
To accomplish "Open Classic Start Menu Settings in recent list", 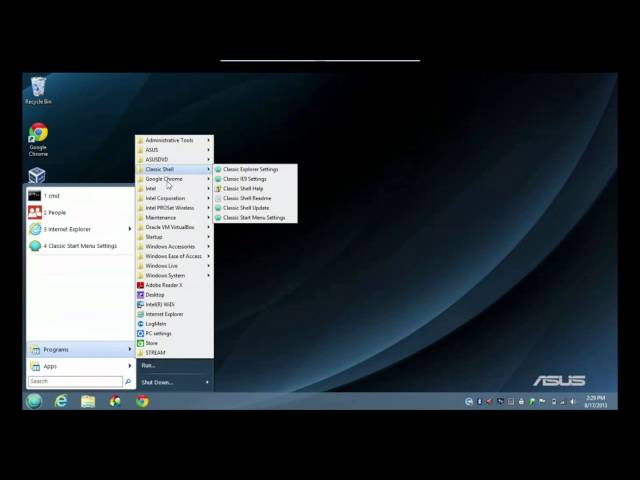I will point(81,246).
